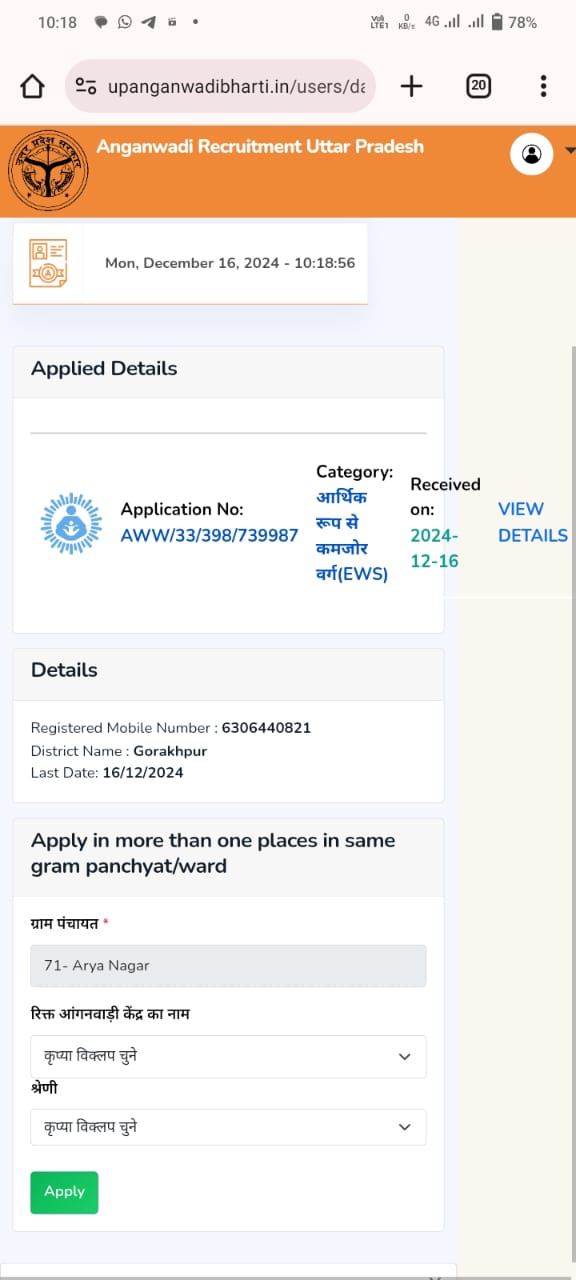Click application number AWW/33/398/739987

coord(209,536)
